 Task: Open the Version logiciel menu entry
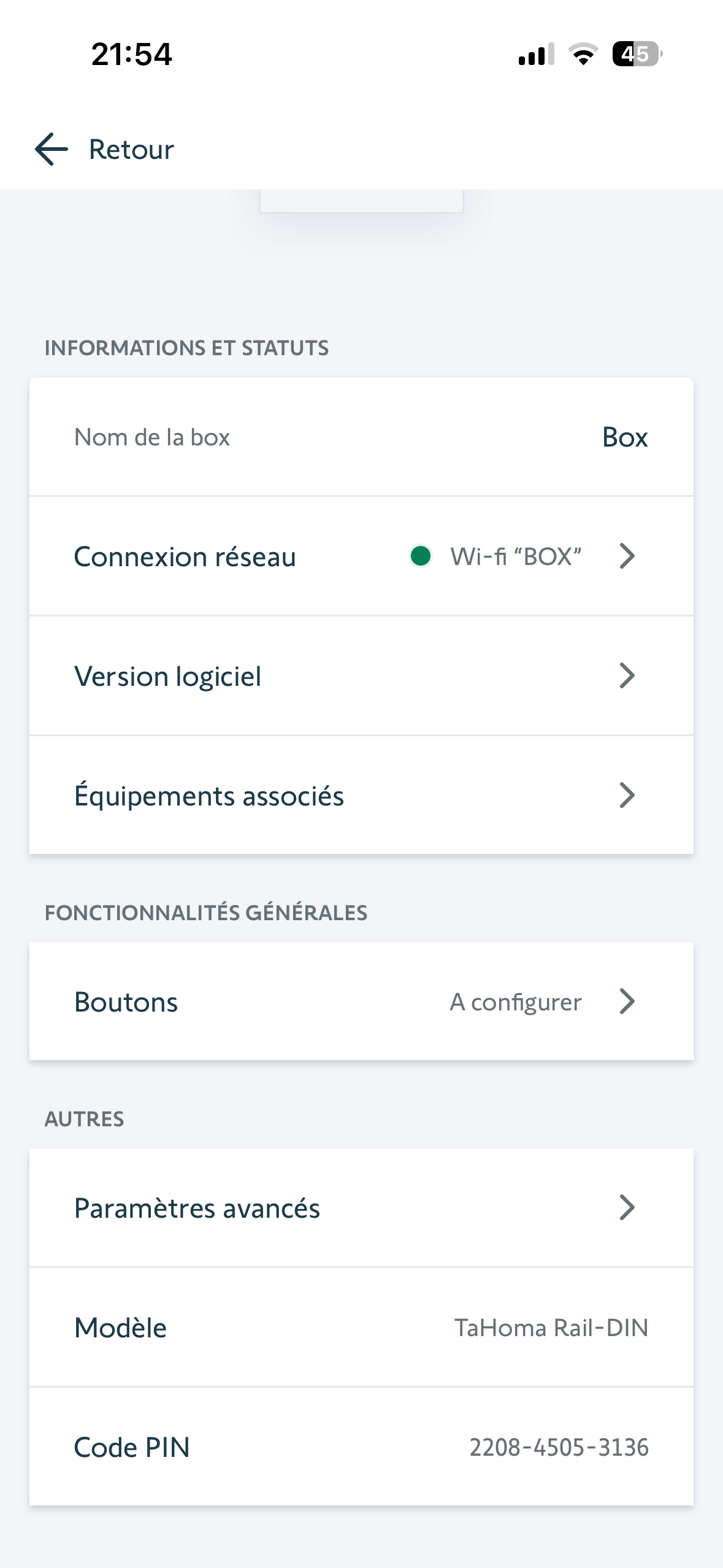coord(167,677)
